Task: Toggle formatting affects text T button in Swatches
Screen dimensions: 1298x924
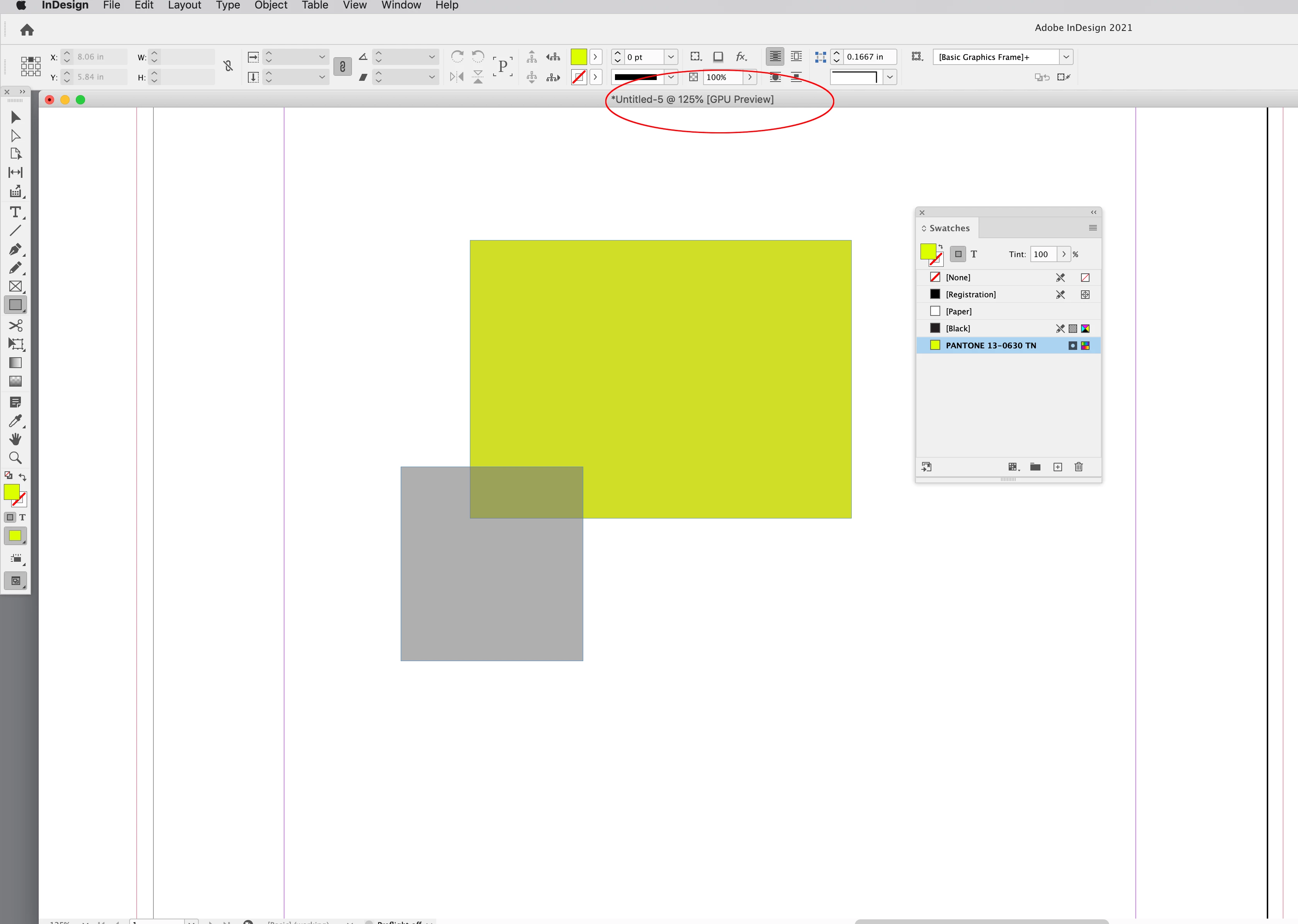Action: tap(973, 254)
